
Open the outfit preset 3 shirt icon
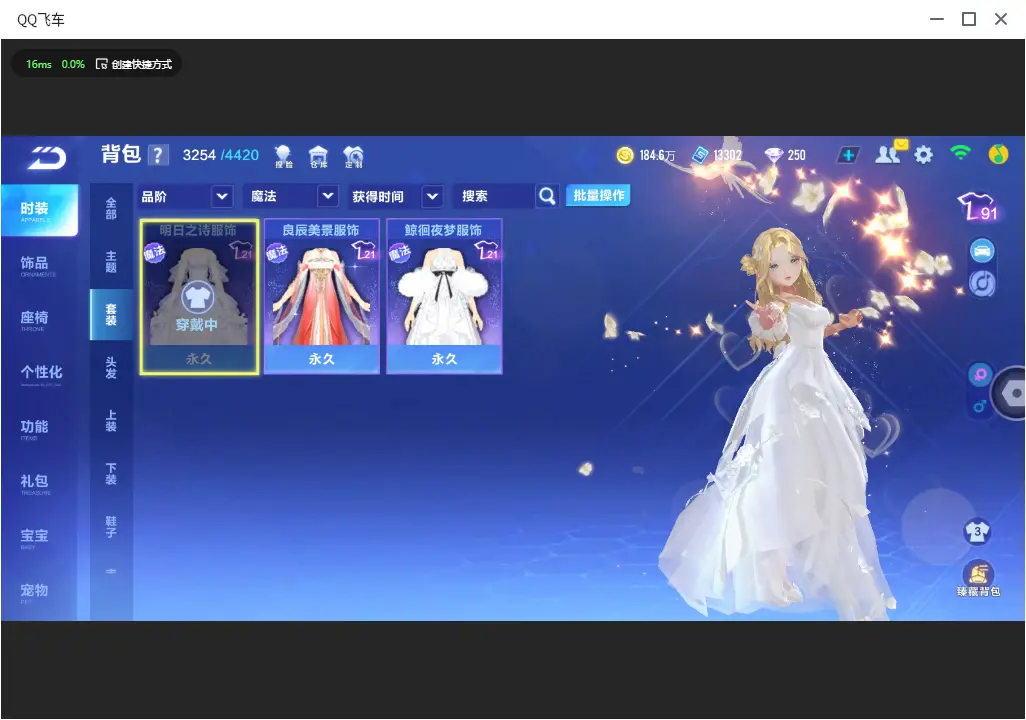tap(977, 531)
